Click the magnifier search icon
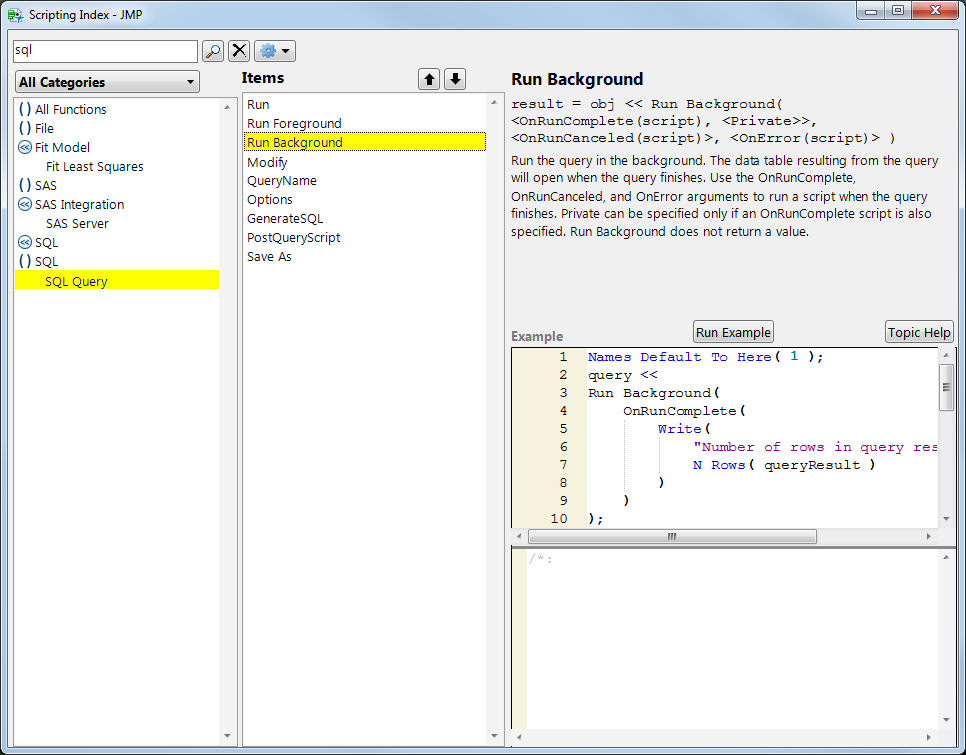The width and height of the screenshot is (966, 755). pyautogui.click(x=213, y=51)
